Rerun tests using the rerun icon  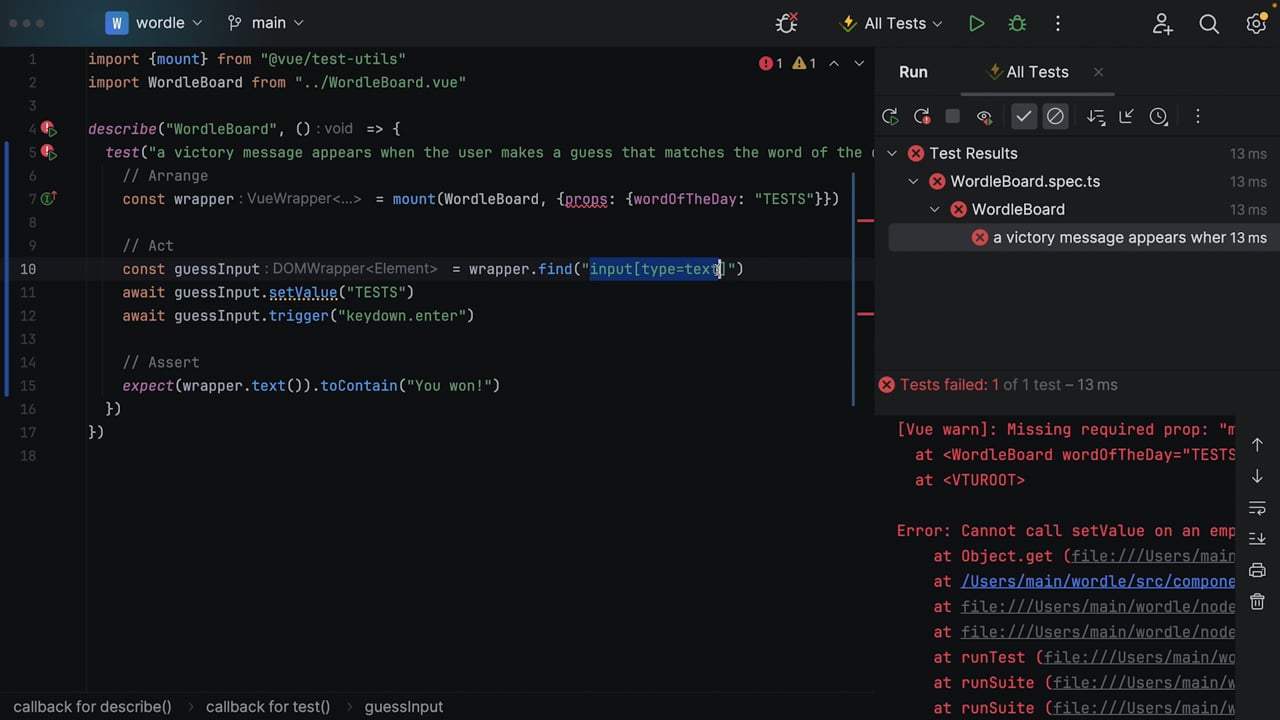pyautogui.click(x=890, y=117)
